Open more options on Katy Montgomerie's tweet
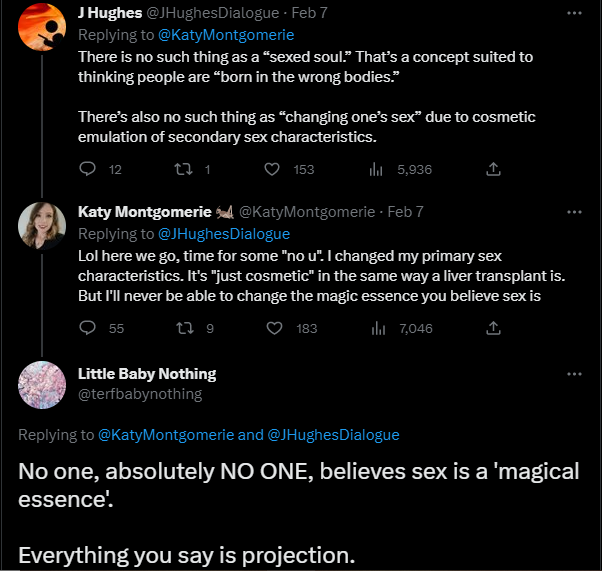This screenshot has height=571, width=602. (x=574, y=212)
